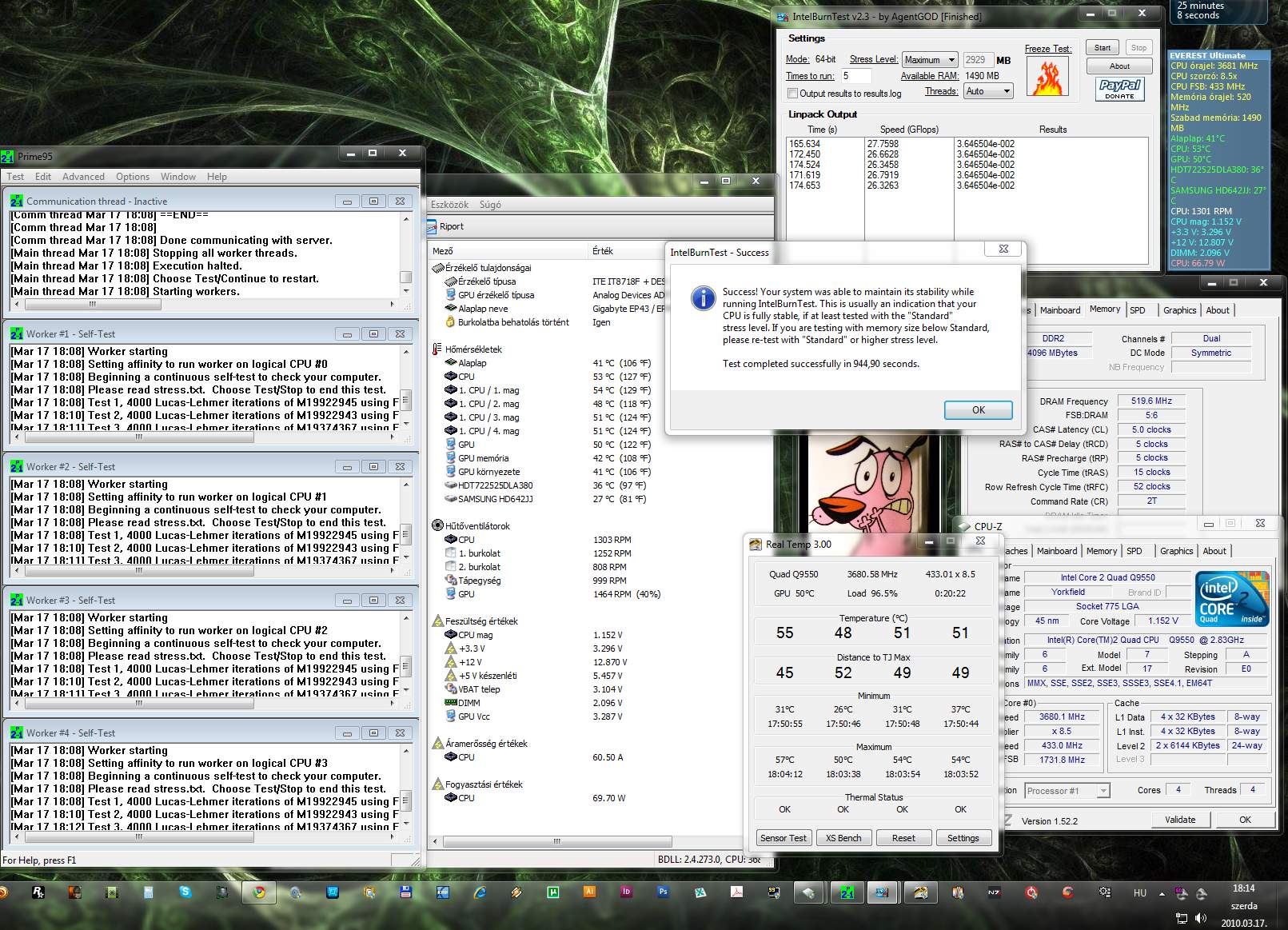The width and height of the screenshot is (1288, 930).
Task: Select the Hőmérsékletek thermometer icon
Action: click(x=437, y=349)
